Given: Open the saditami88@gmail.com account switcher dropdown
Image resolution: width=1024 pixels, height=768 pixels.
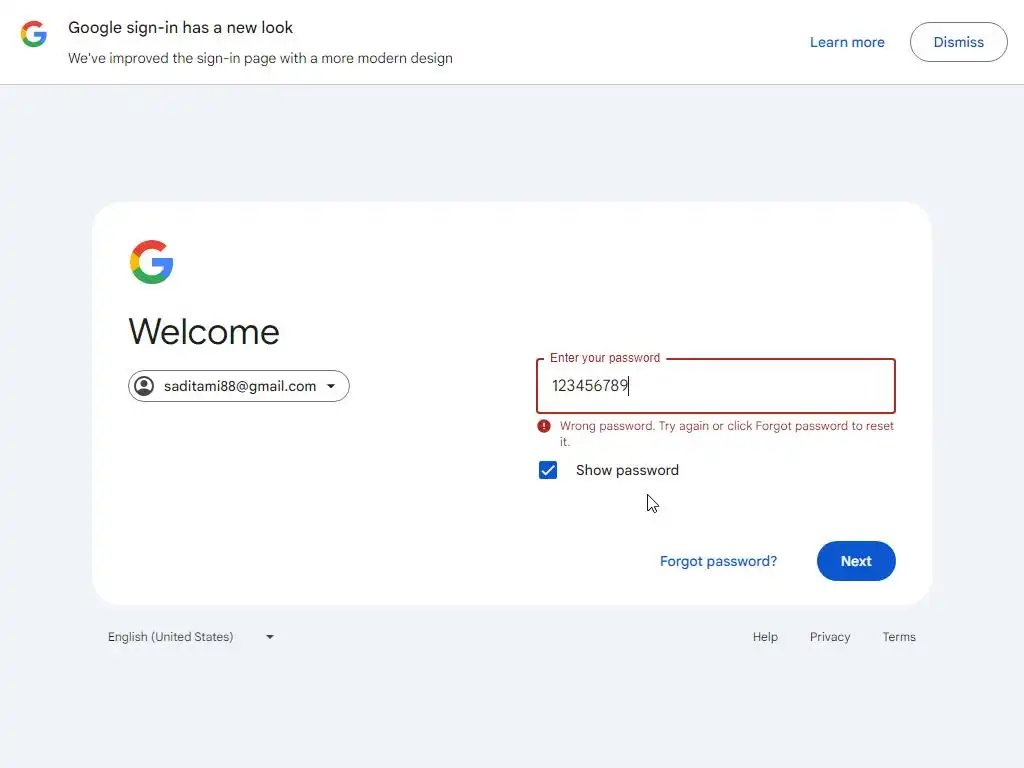Looking at the screenshot, I should (239, 386).
